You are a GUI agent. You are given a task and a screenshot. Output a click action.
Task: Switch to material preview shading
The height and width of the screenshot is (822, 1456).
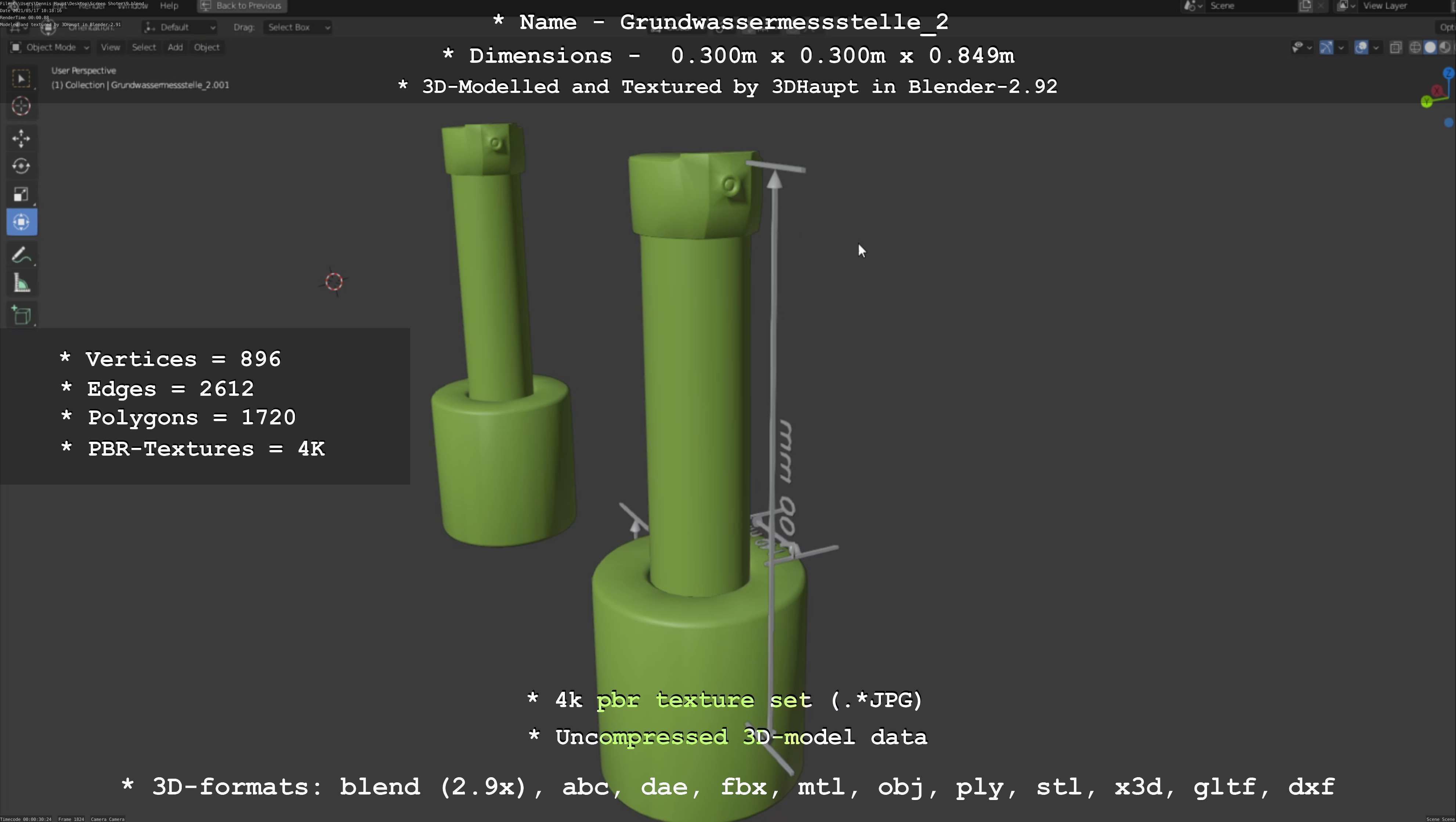(1445, 47)
